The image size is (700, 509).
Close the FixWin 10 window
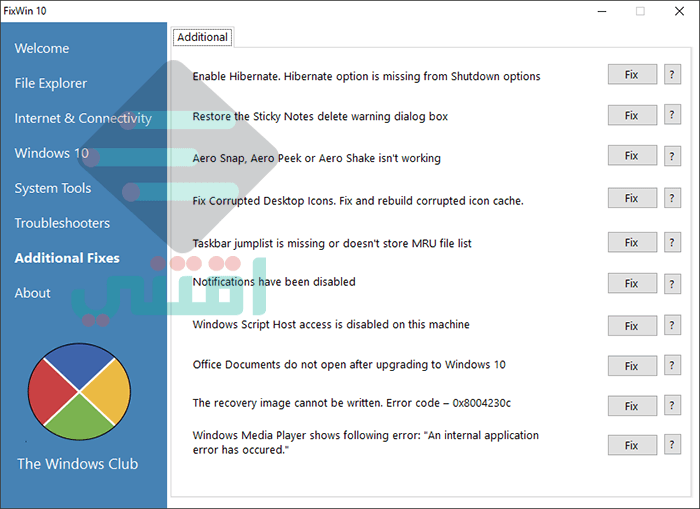click(x=679, y=11)
